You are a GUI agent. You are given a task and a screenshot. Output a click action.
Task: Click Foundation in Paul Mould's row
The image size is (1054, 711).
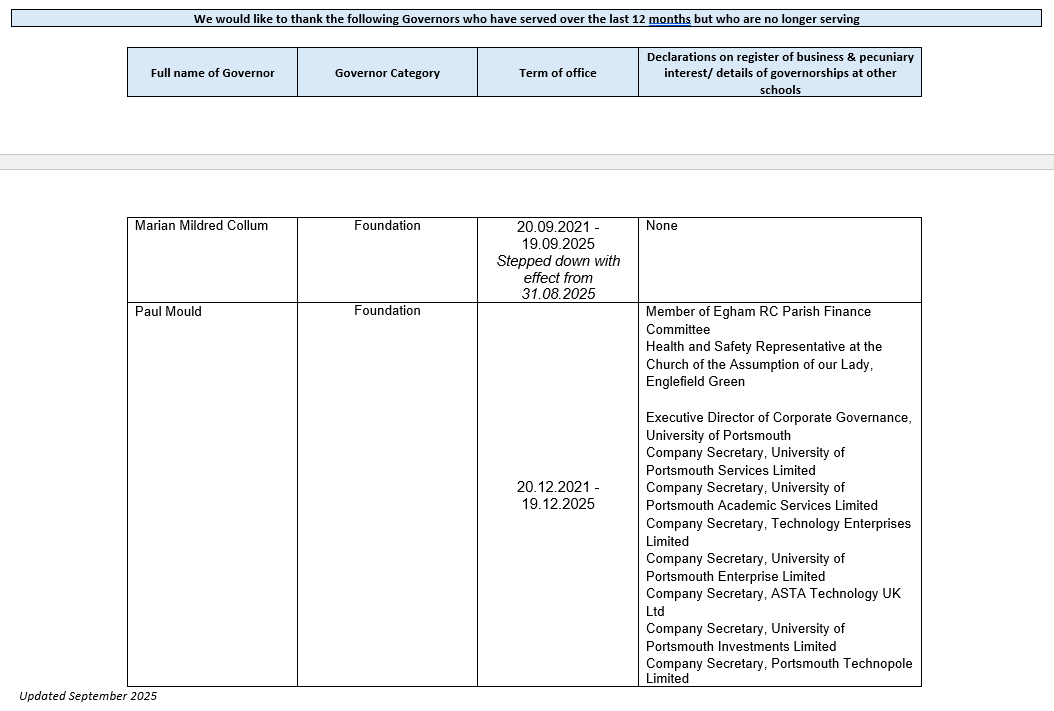click(x=387, y=311)
